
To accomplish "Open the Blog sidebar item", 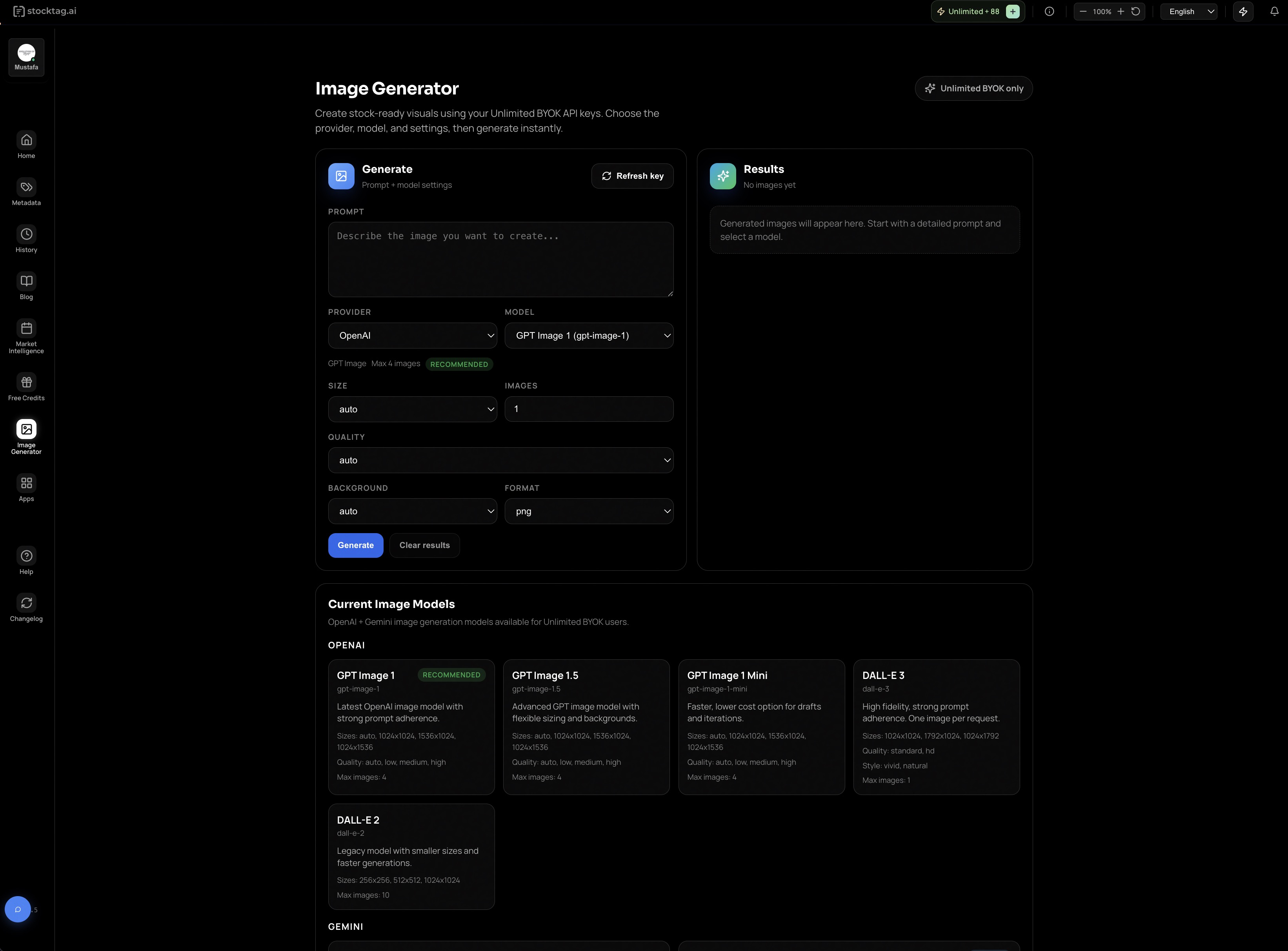I will tap(27, 281).
